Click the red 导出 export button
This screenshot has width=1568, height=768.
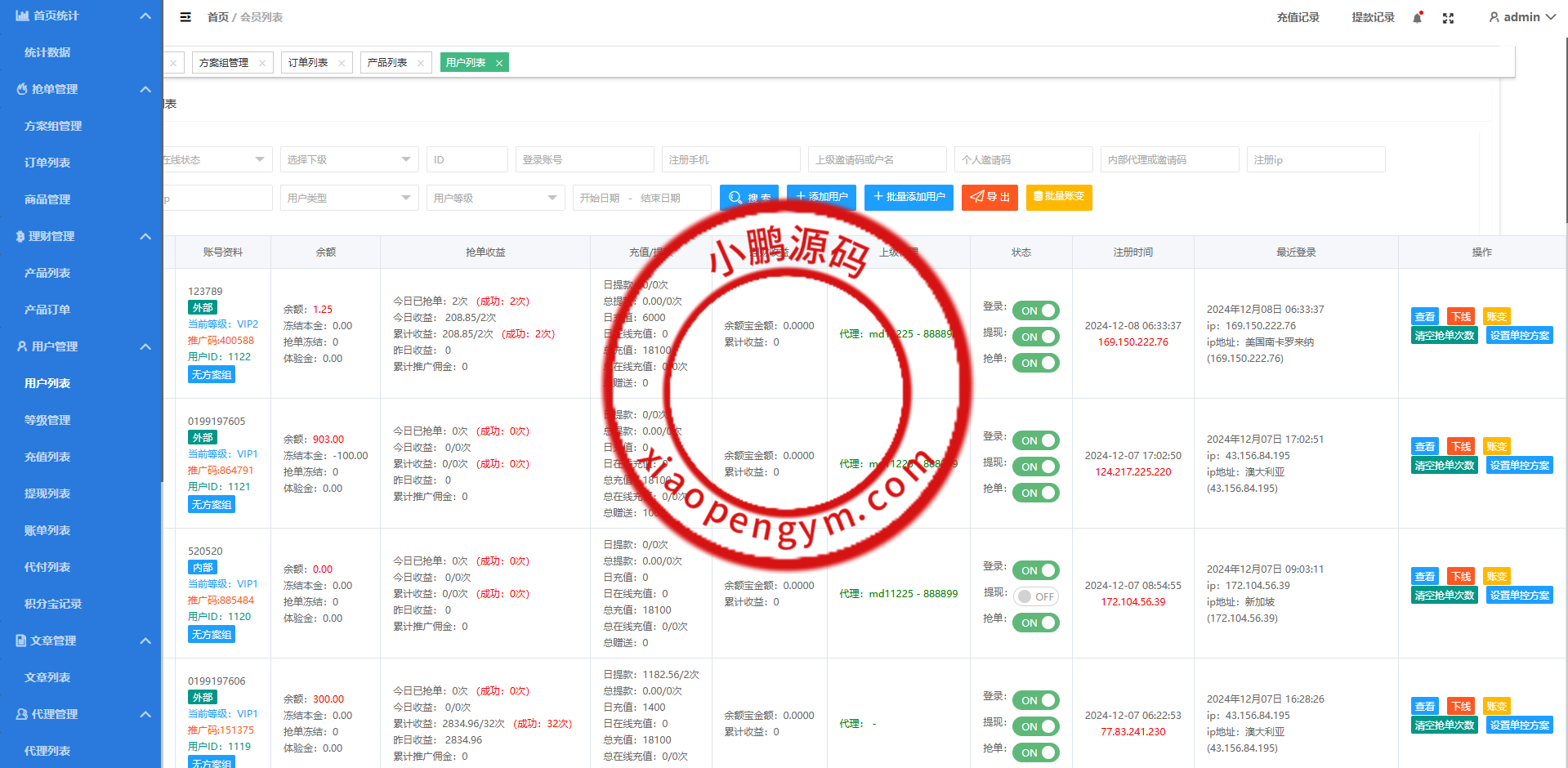click(989, 198)
